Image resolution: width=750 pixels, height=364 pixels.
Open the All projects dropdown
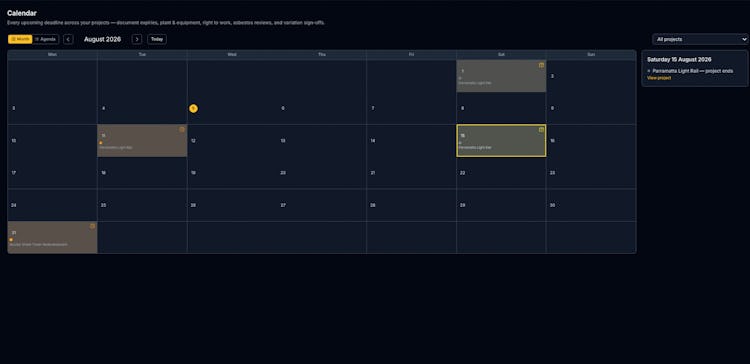click(x=700, y=39)
